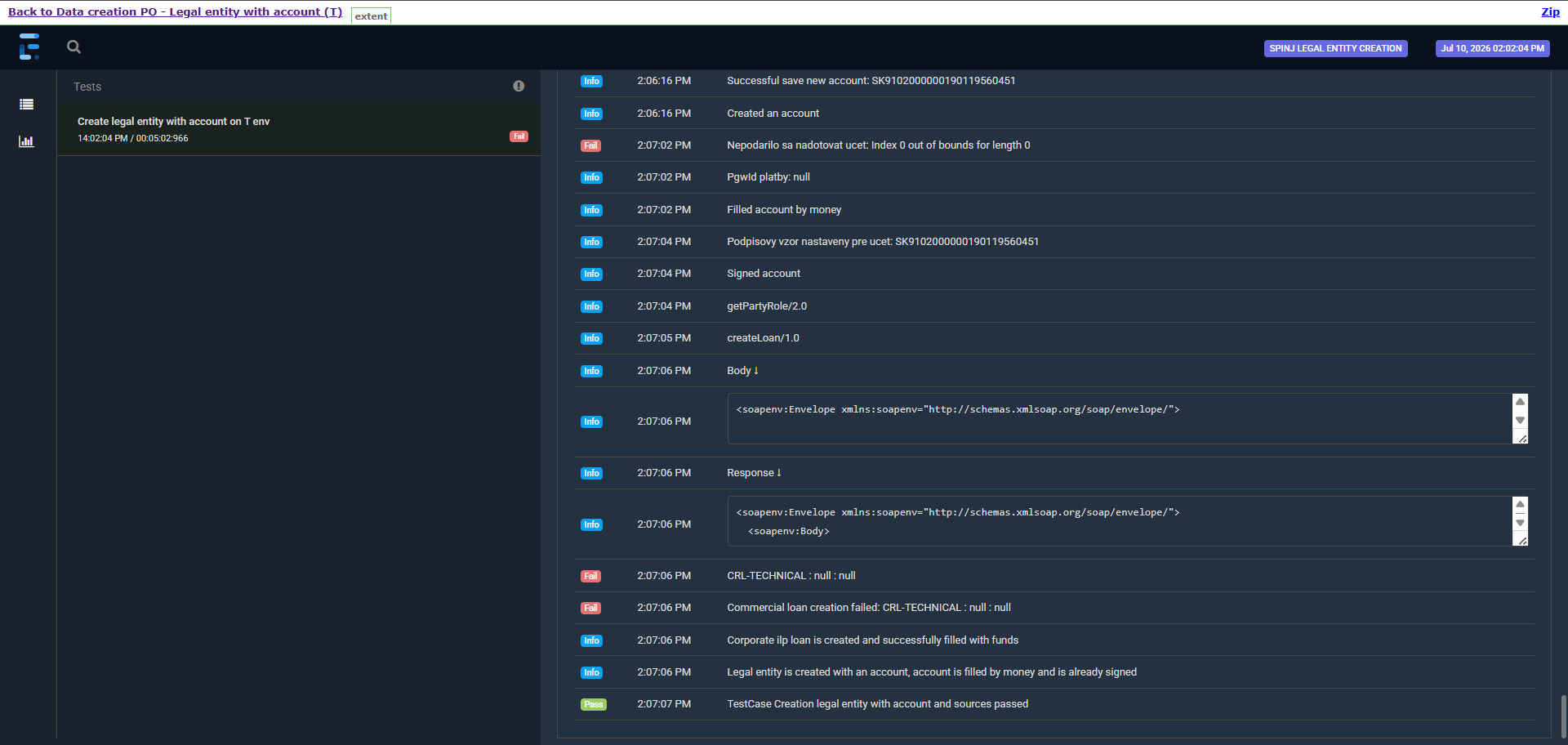Image resolution: width=1568 pixels, height=745 pixels.
Task: Click up arrow in Body XML box scrollbar
Action: 1520,401
